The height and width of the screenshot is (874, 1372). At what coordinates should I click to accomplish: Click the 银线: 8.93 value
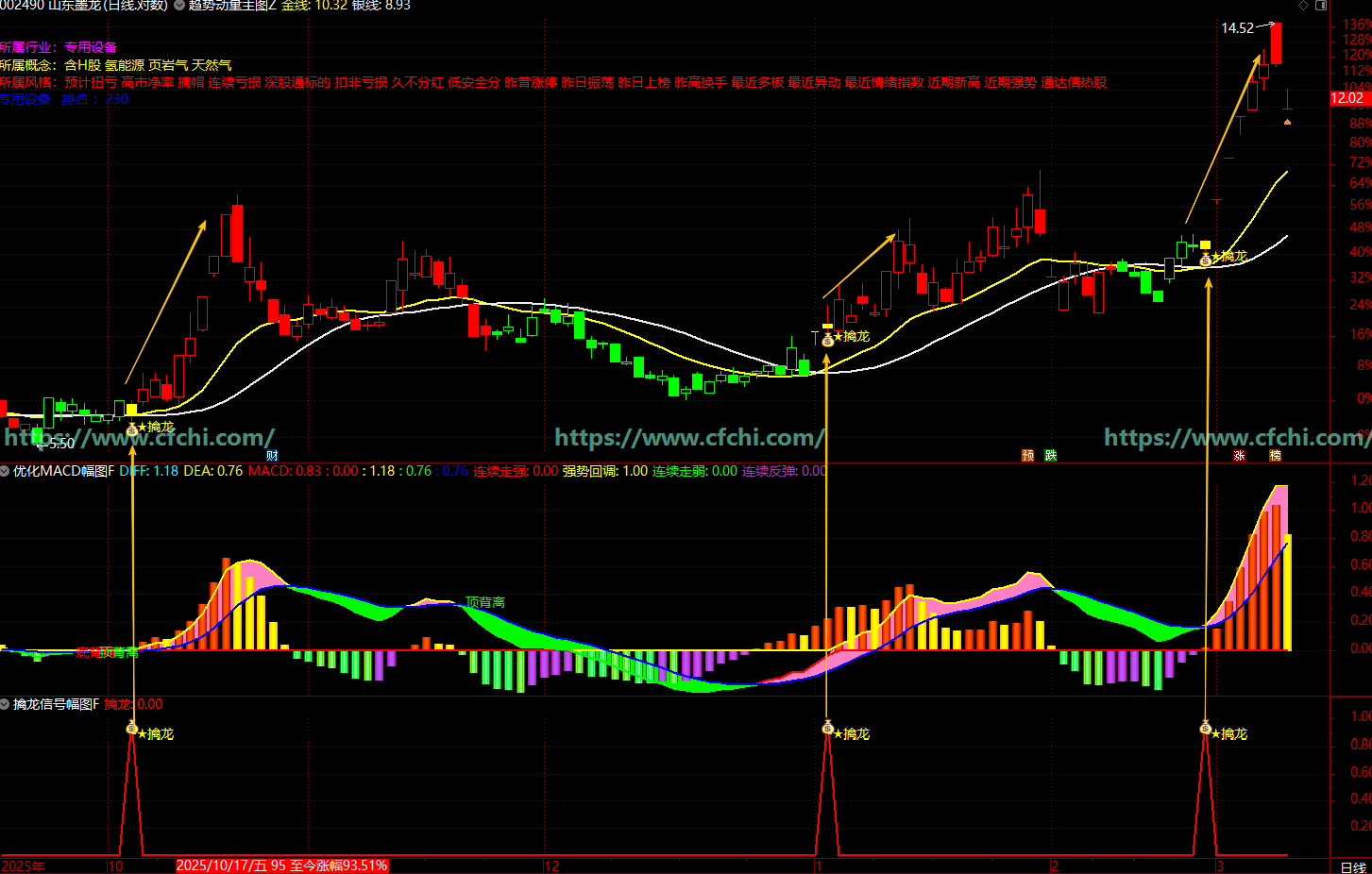pos(381,6)
